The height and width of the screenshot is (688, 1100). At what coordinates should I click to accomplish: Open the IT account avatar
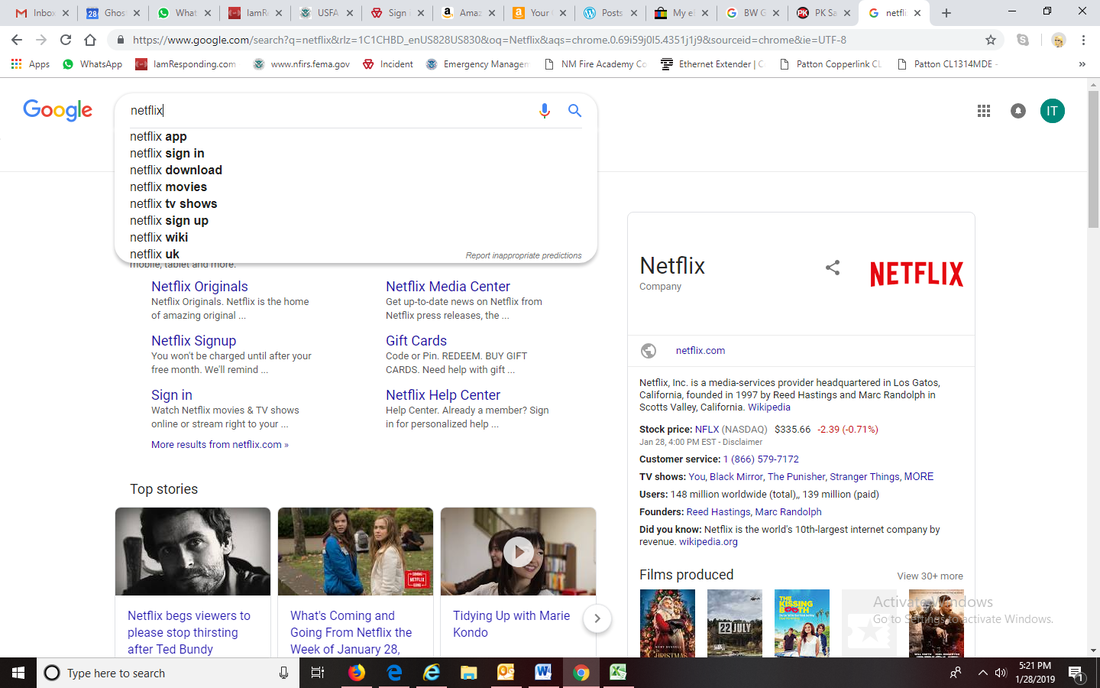point(1052,111)
